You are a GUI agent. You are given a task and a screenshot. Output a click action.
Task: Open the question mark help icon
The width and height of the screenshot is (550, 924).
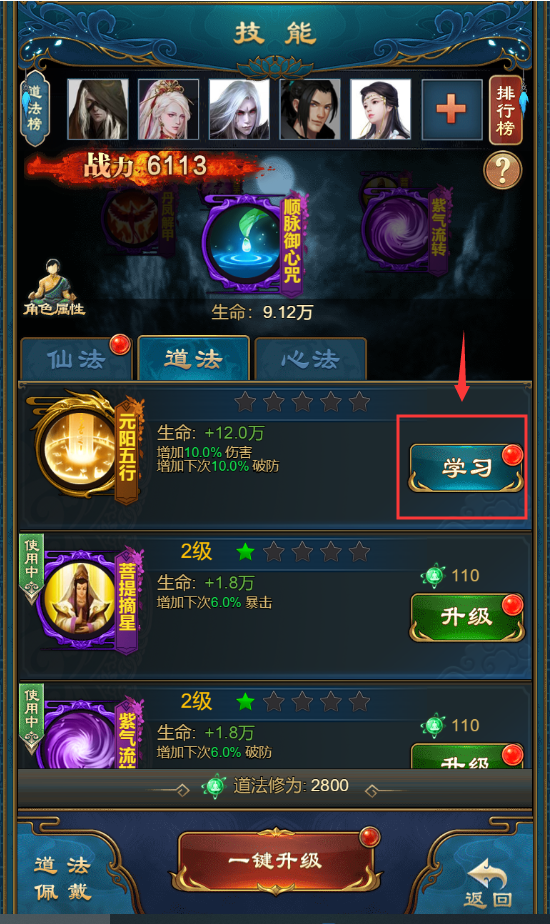(x=502, y=170)
